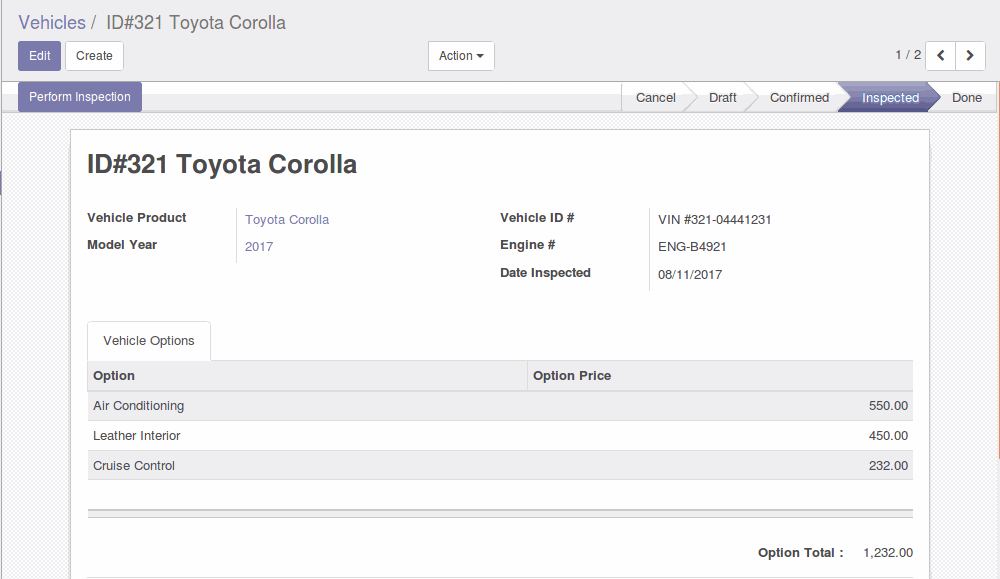
Task: Click the VIN #321-04441231 value
Action: pos(714,219)
